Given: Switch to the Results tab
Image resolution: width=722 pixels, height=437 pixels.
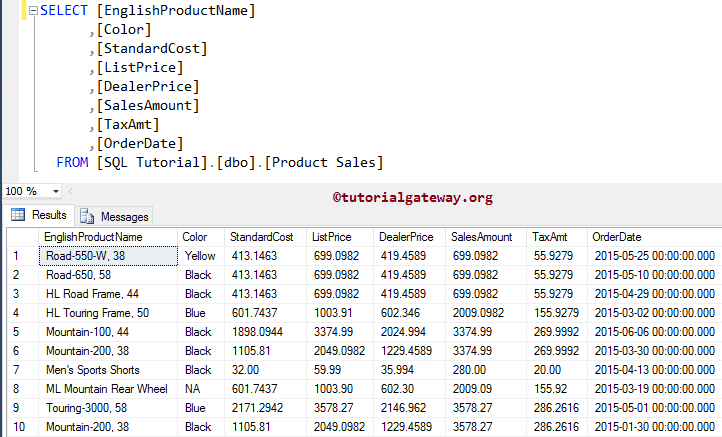Looking at the screenshot, I should tap(39, 215).
